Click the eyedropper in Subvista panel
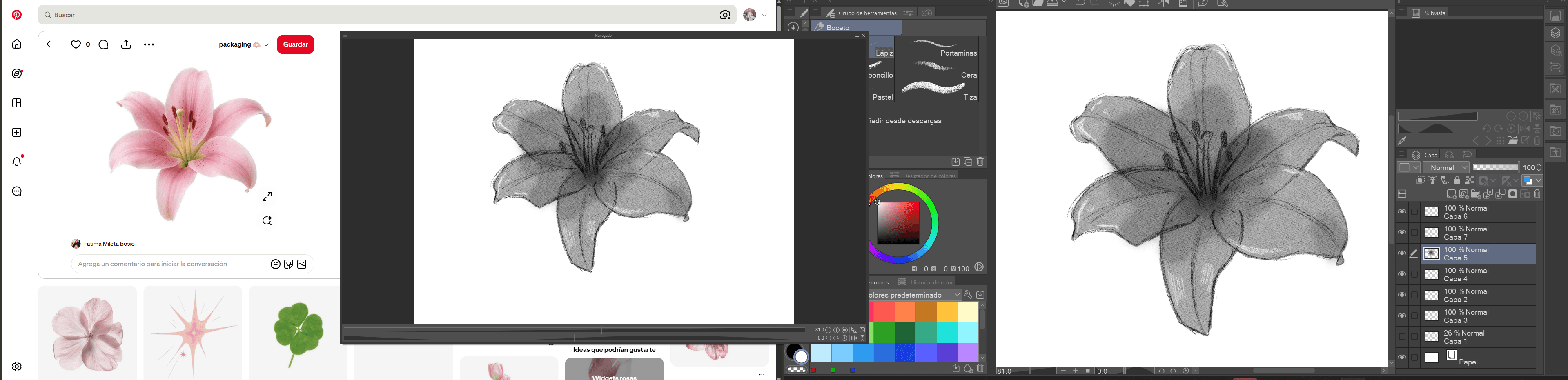Screen dimensions: 1568x380 [x=1403, y=140]
